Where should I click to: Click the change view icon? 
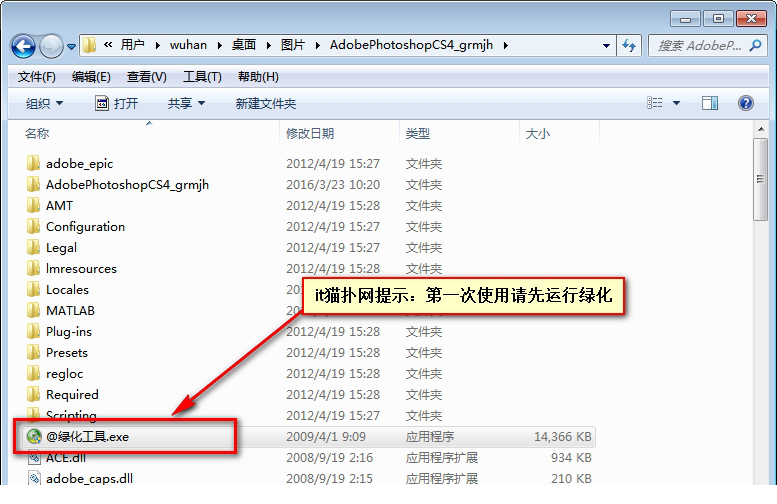655,103
